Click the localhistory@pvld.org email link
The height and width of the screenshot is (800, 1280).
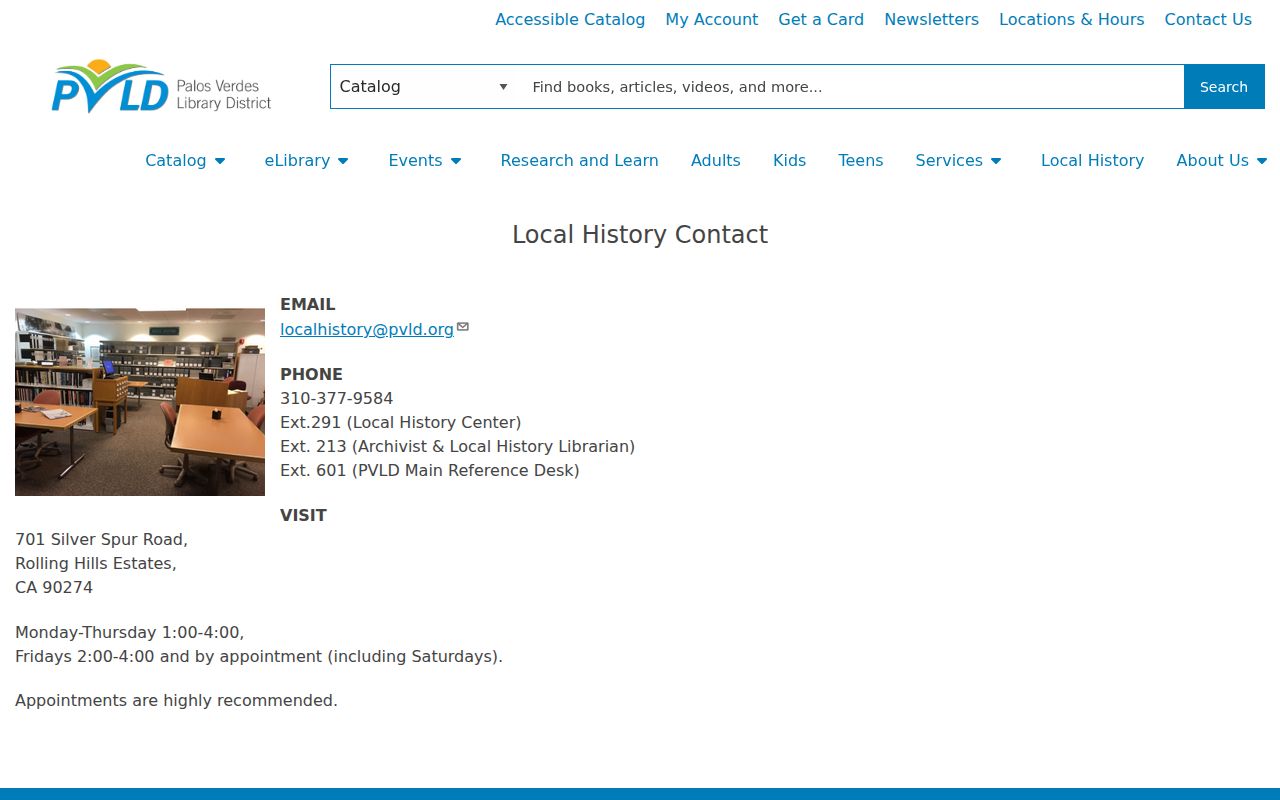pos(367,329)
